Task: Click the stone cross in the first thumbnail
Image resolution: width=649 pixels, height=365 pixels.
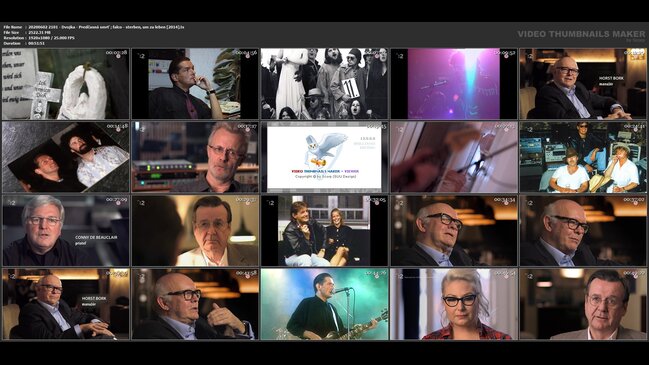Action: point(41,95)
